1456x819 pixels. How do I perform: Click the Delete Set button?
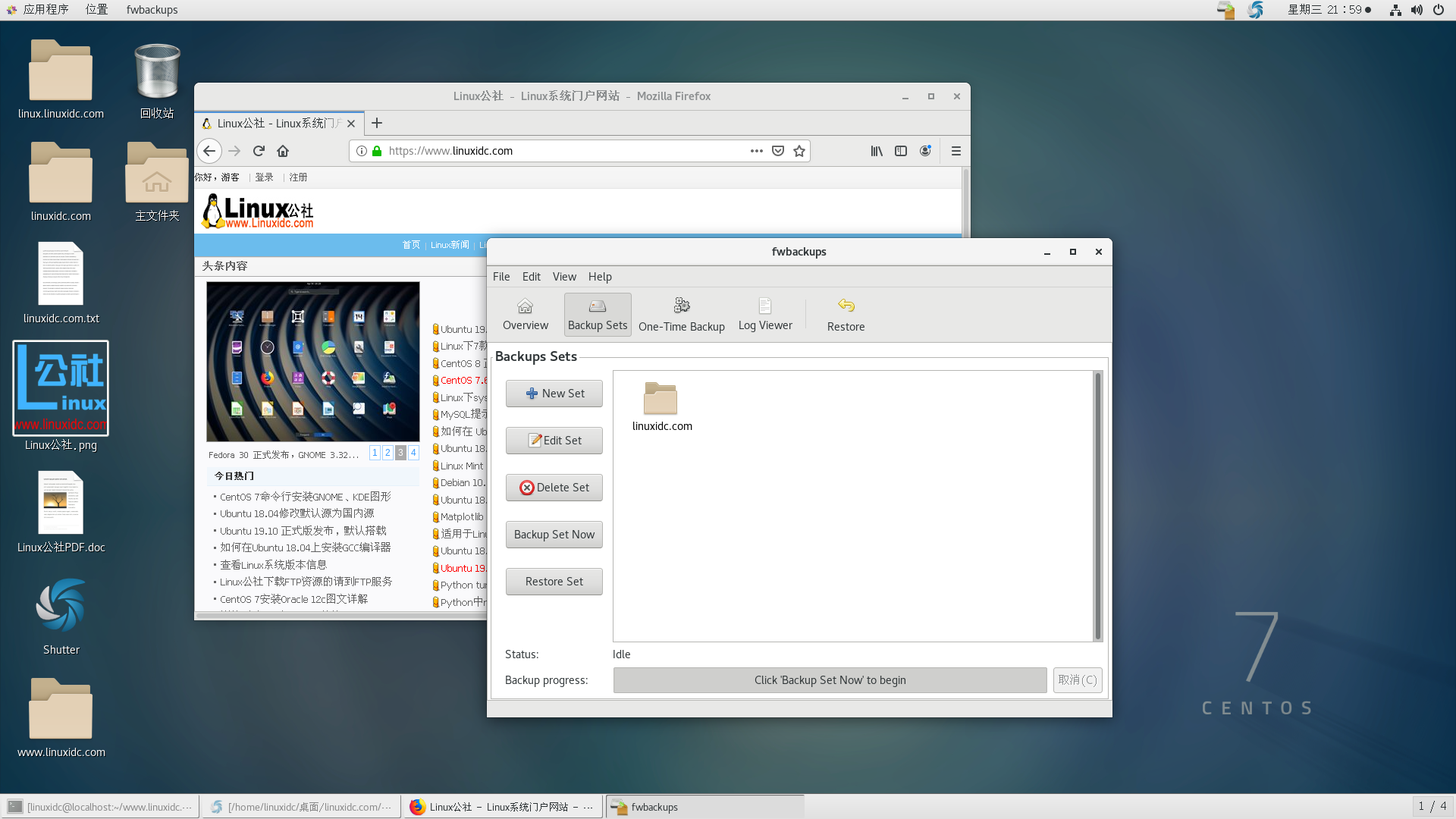553,487
